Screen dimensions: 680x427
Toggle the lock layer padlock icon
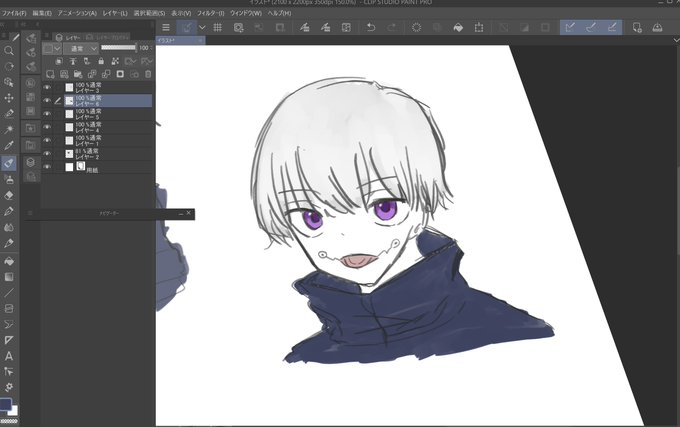[x=101, y=61]
